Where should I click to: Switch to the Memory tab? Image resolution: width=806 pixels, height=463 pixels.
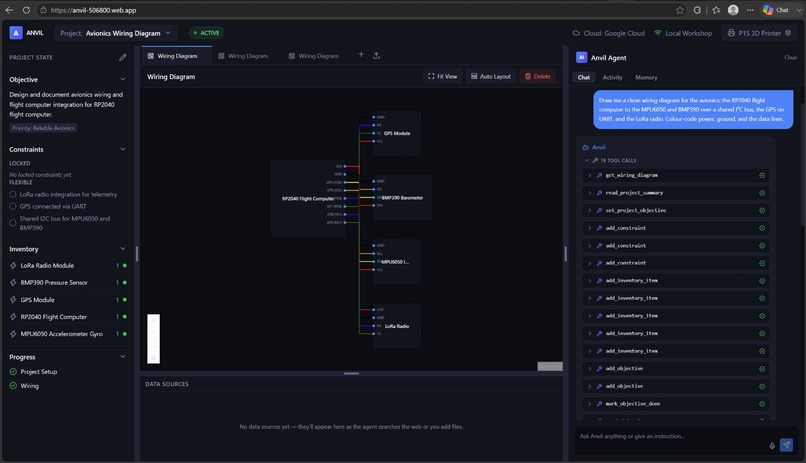(646, 77)
